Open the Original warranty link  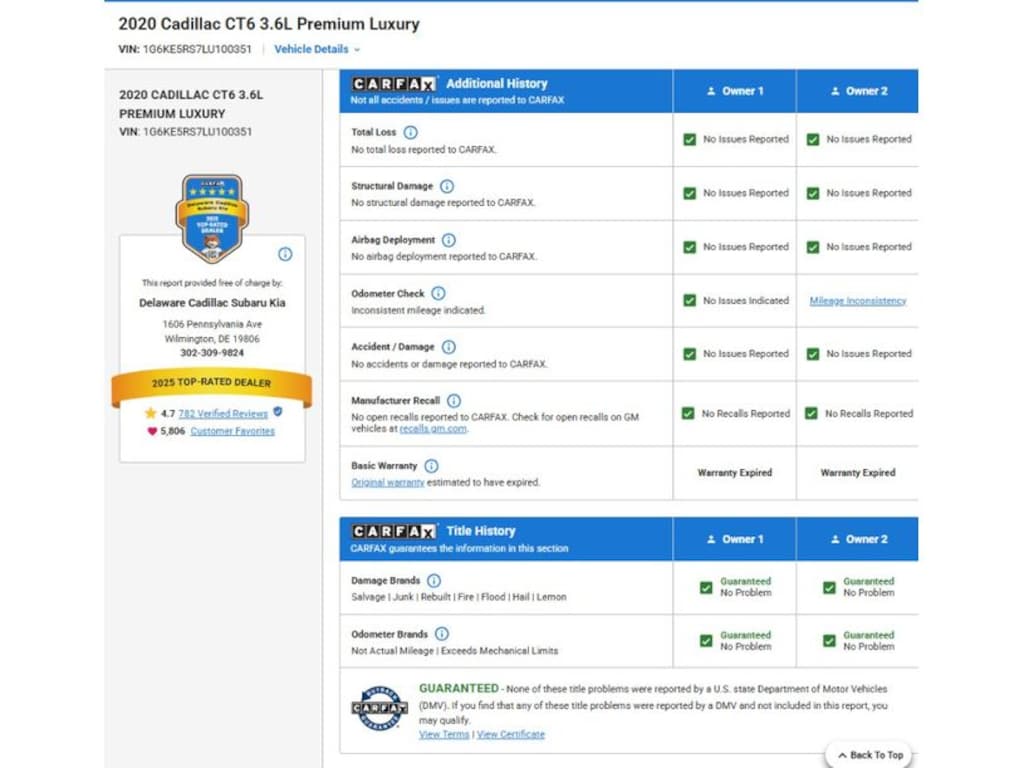pyautogui.click(x=388, y=483)
